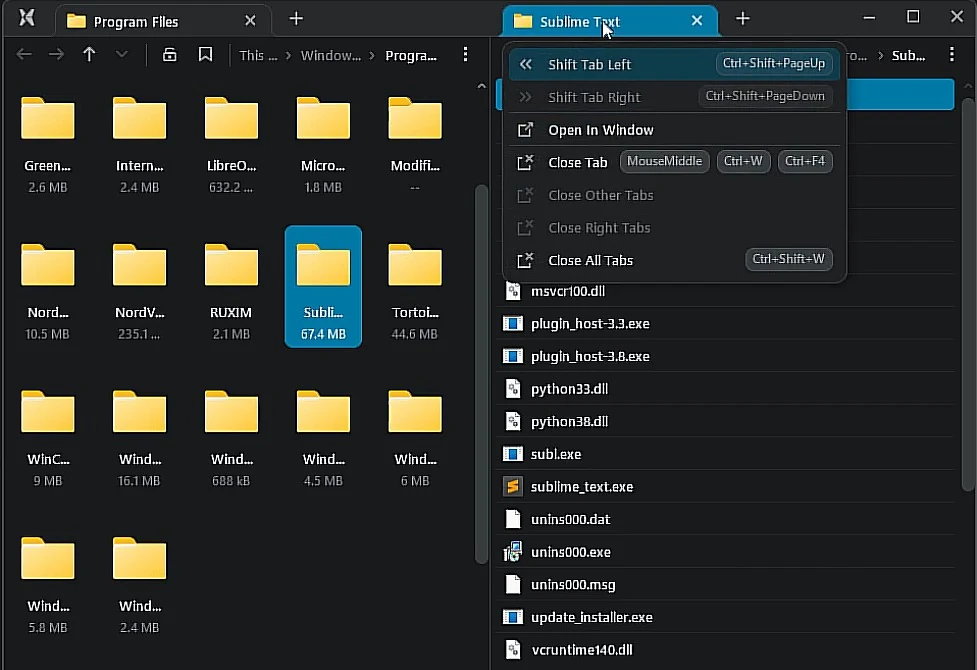Toggle the lock icon in left toolbar

click(x=169, y=55)
